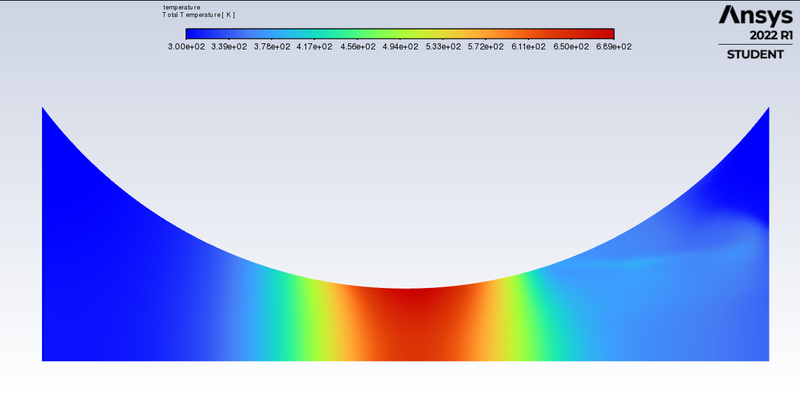Click the dark blue end of colorbar
Image resolution: width=800 pixels, height=395 pixels.
tap(194, 34)
